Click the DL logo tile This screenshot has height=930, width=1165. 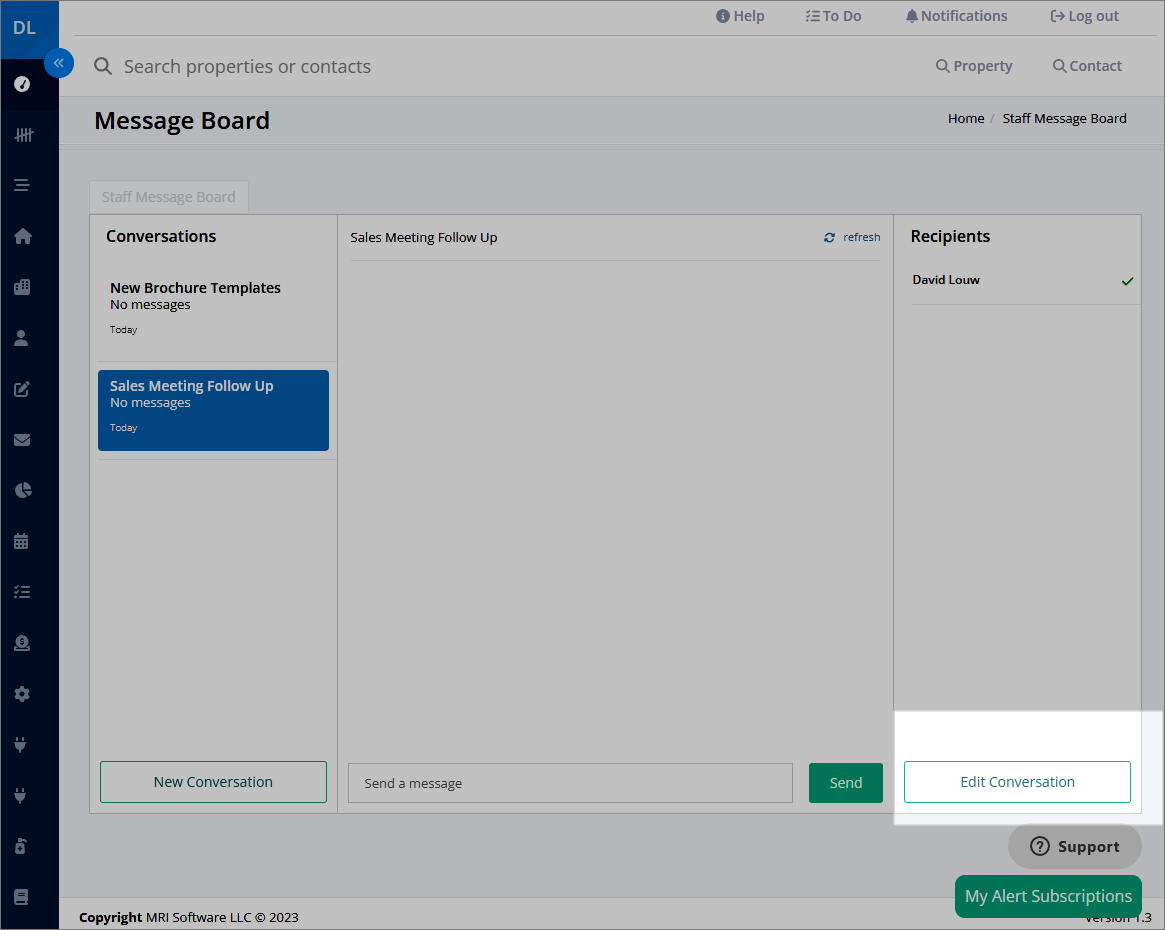tap(30, 30)
